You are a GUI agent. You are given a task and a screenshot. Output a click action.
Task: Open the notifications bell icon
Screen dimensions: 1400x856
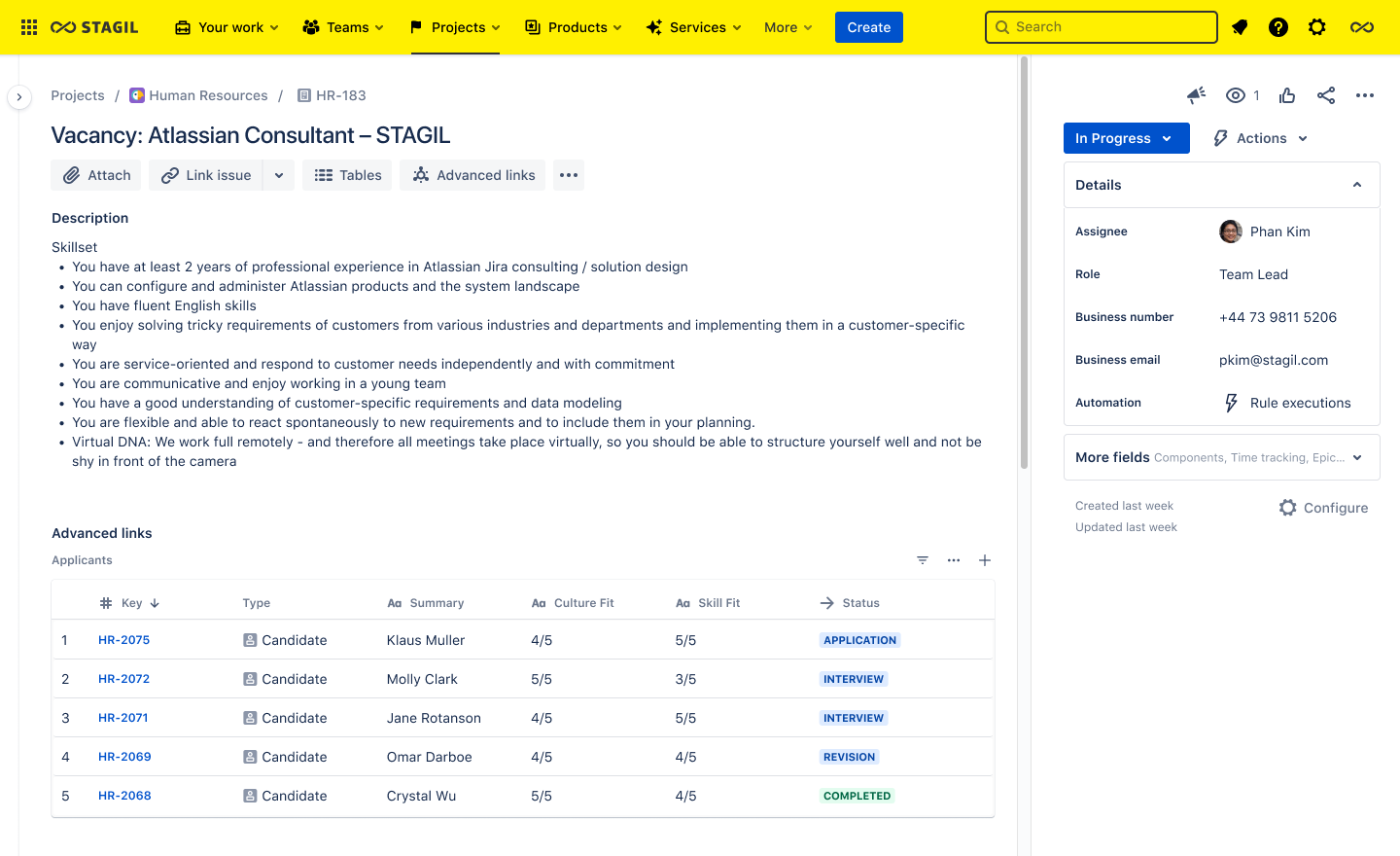point(1240,27)
